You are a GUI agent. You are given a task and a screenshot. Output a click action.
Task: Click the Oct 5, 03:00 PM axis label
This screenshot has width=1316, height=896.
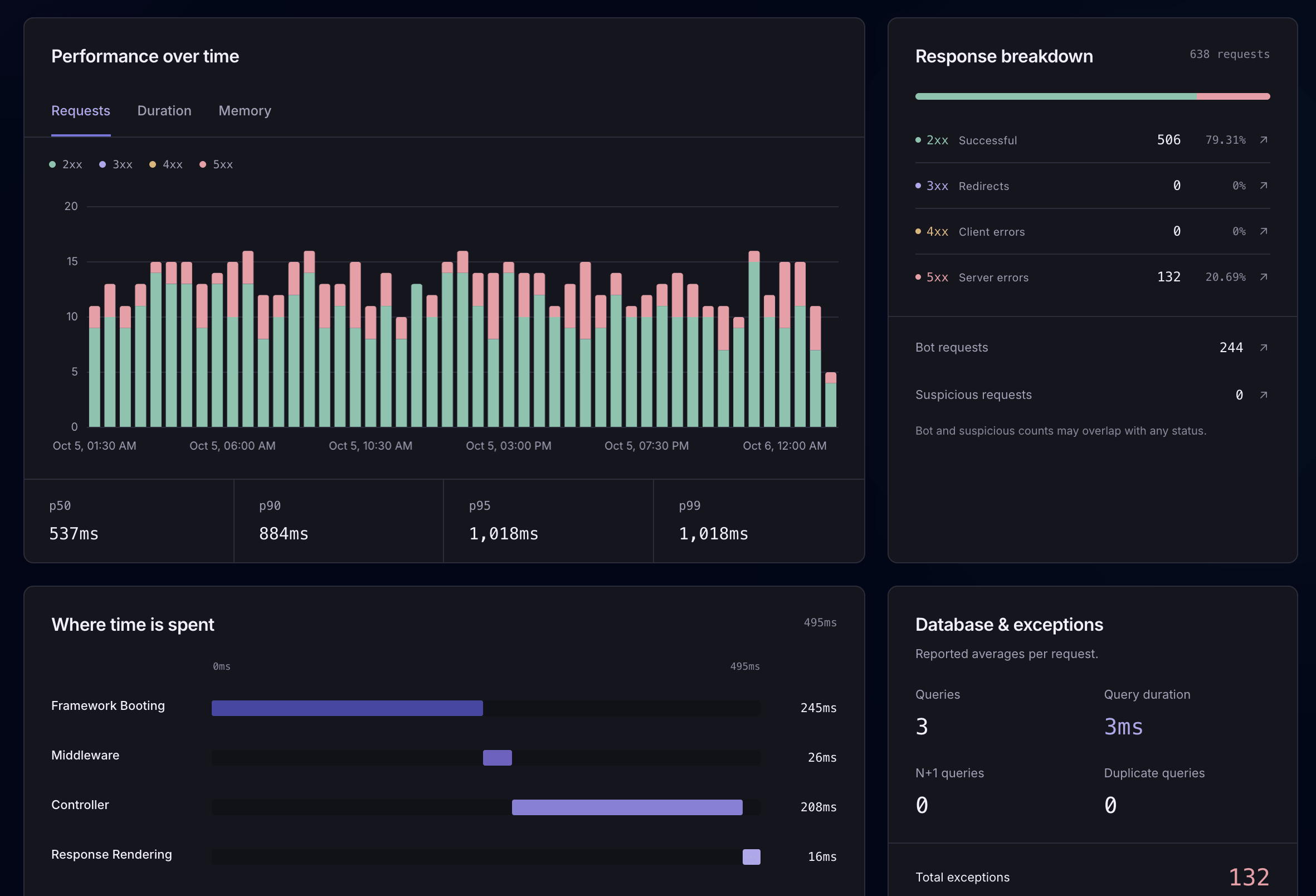pyautogui.click(x=509, y=446)
